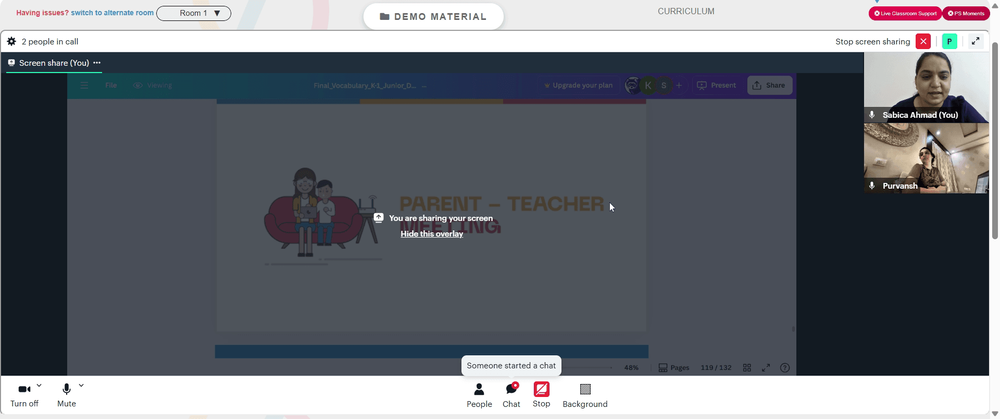Viewport: 1000px width, 419px height.
Task: Click the PS Moments button
Action: point(966,13)
